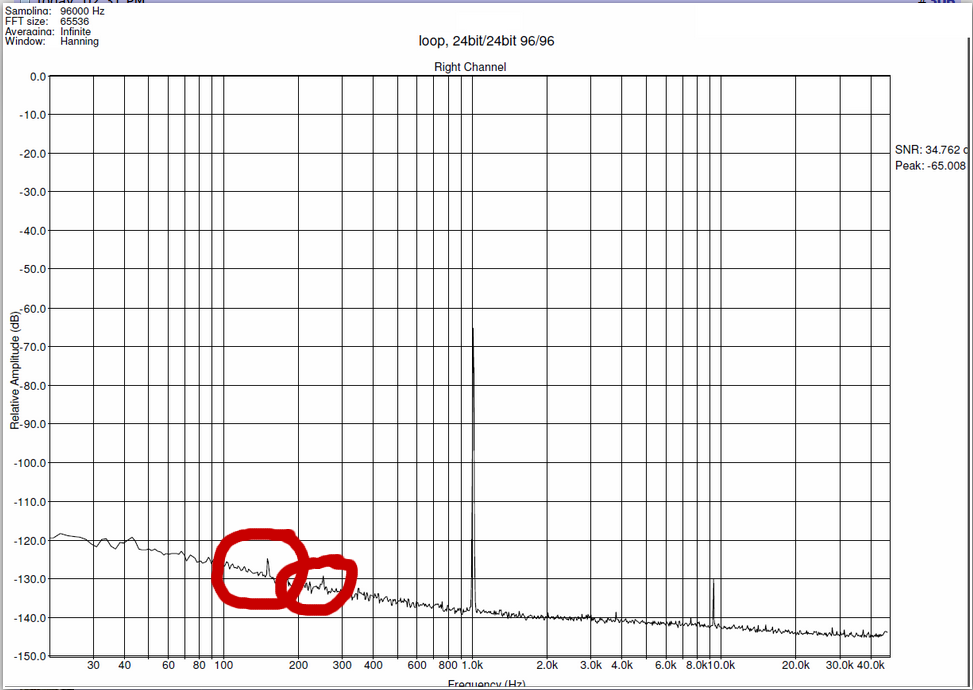
Task: Click the -10.0 amplitude axis label
Action: (33, 115)
